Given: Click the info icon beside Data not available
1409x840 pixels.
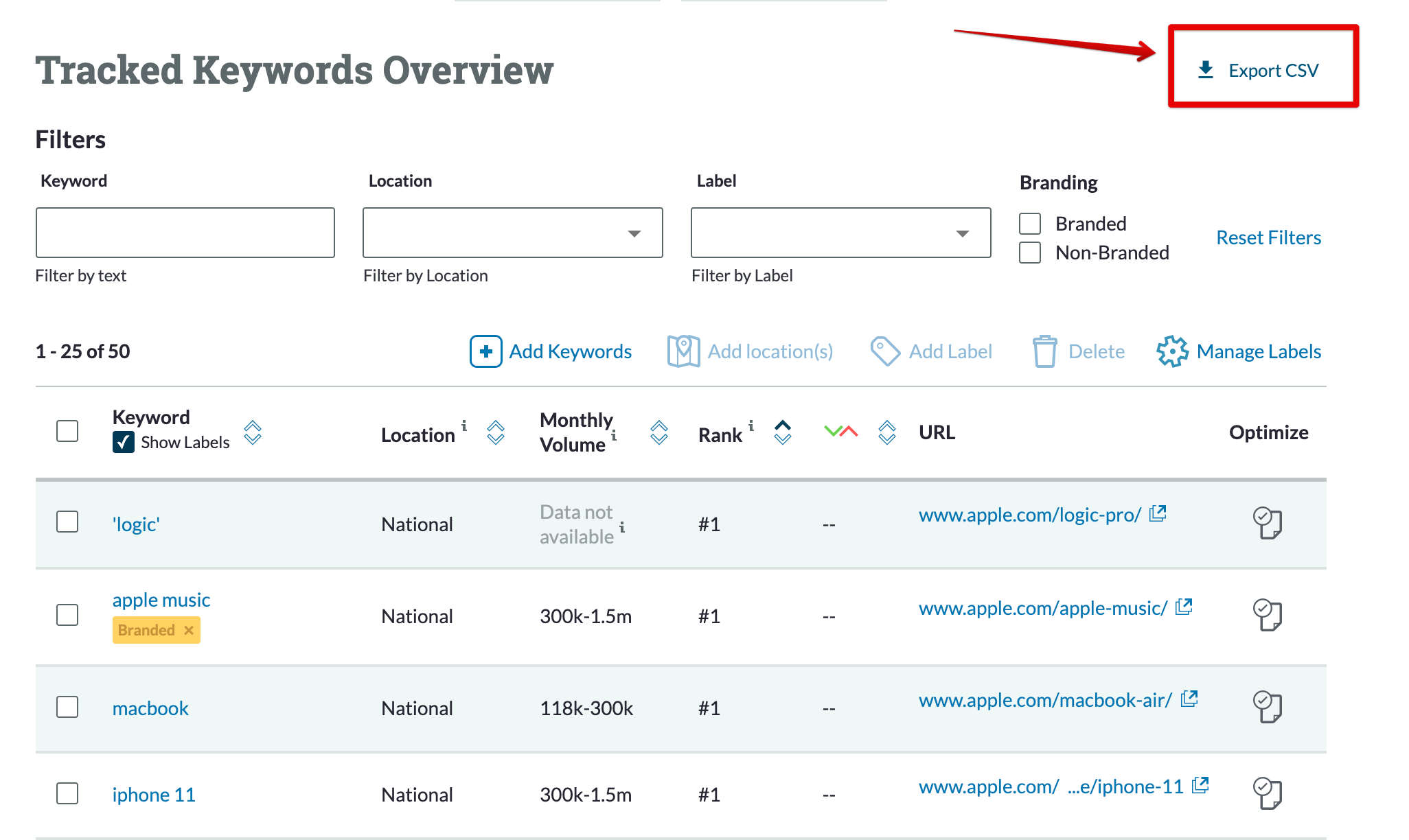Looking at the screenshot, I should 622,527.
